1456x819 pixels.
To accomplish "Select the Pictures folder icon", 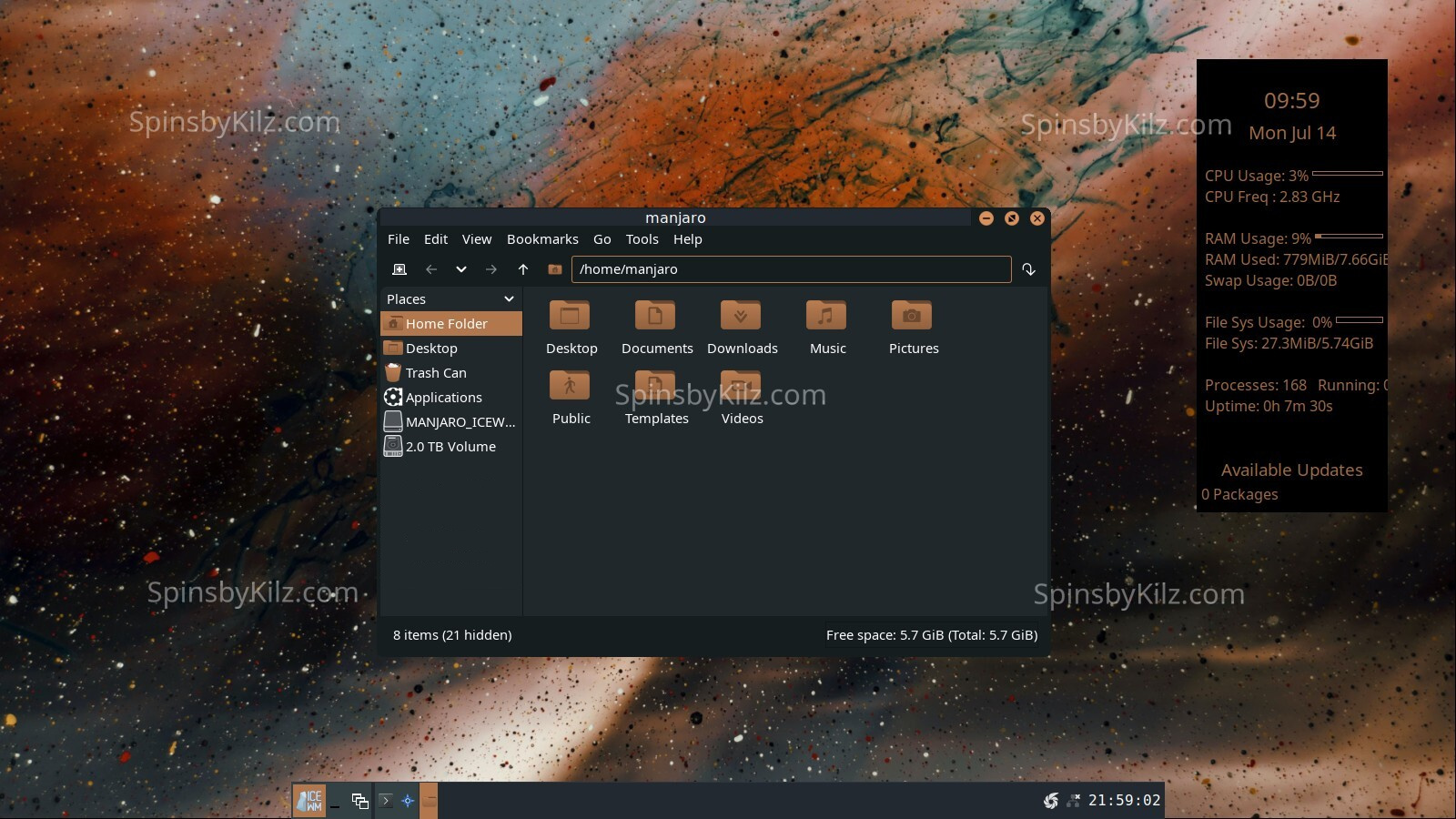I will [913, 317].
